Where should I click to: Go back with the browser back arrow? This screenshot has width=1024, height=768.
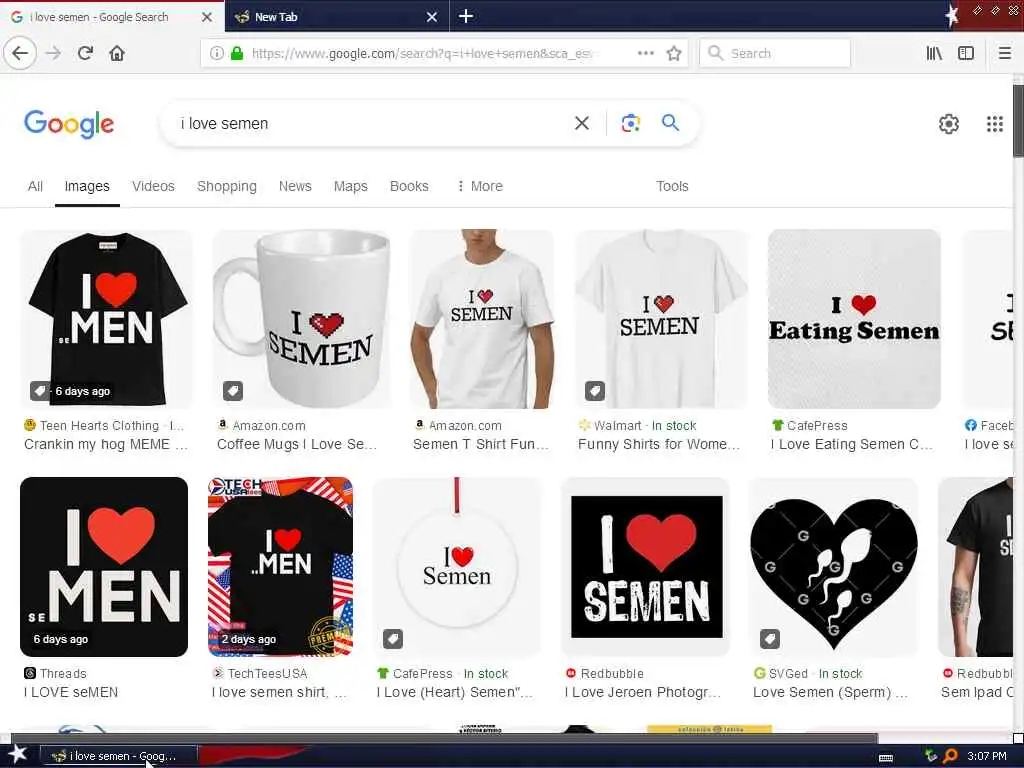click(x=20, y=53)
